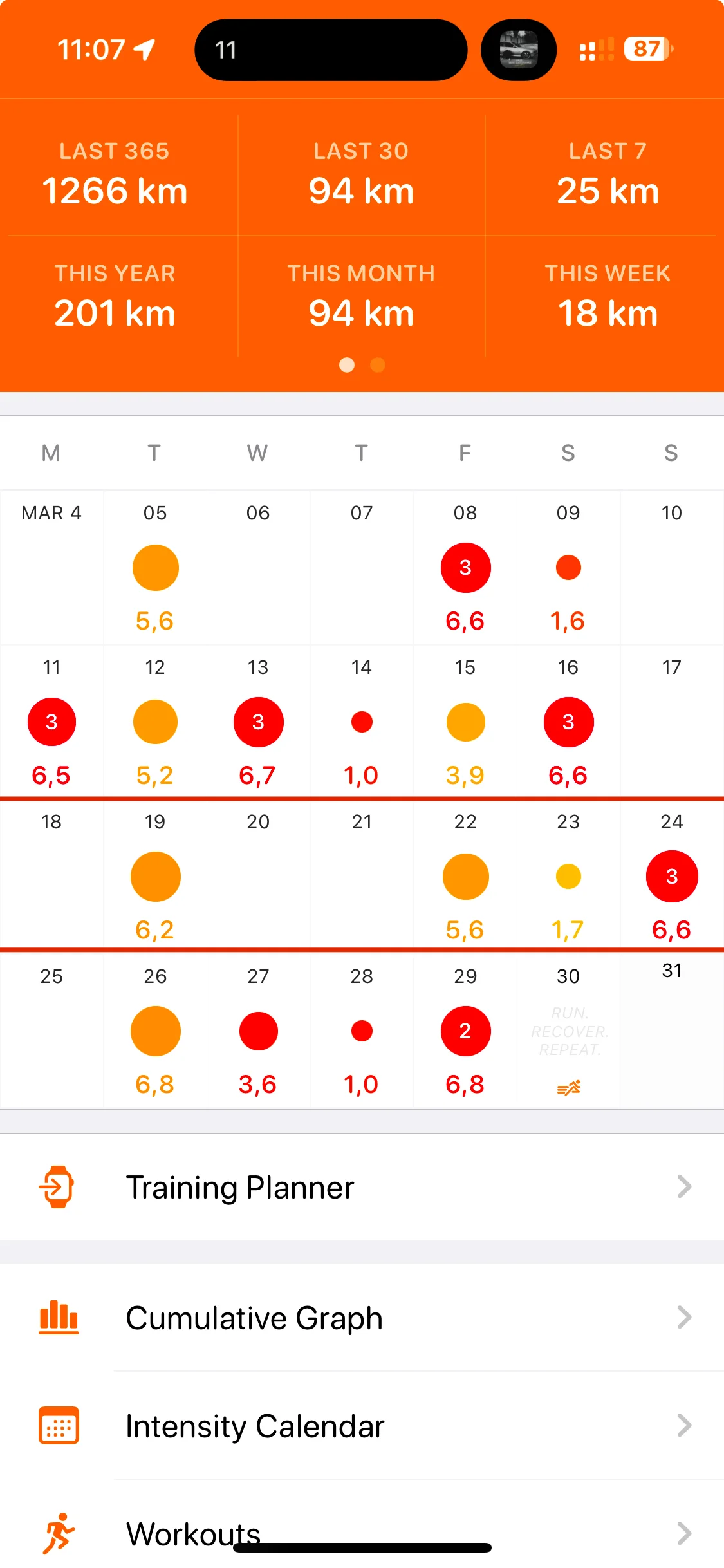Screen dimensions: 724x1568
Task: Tap the now-playing album thumbnail in status bar
Action: (519, 50)
